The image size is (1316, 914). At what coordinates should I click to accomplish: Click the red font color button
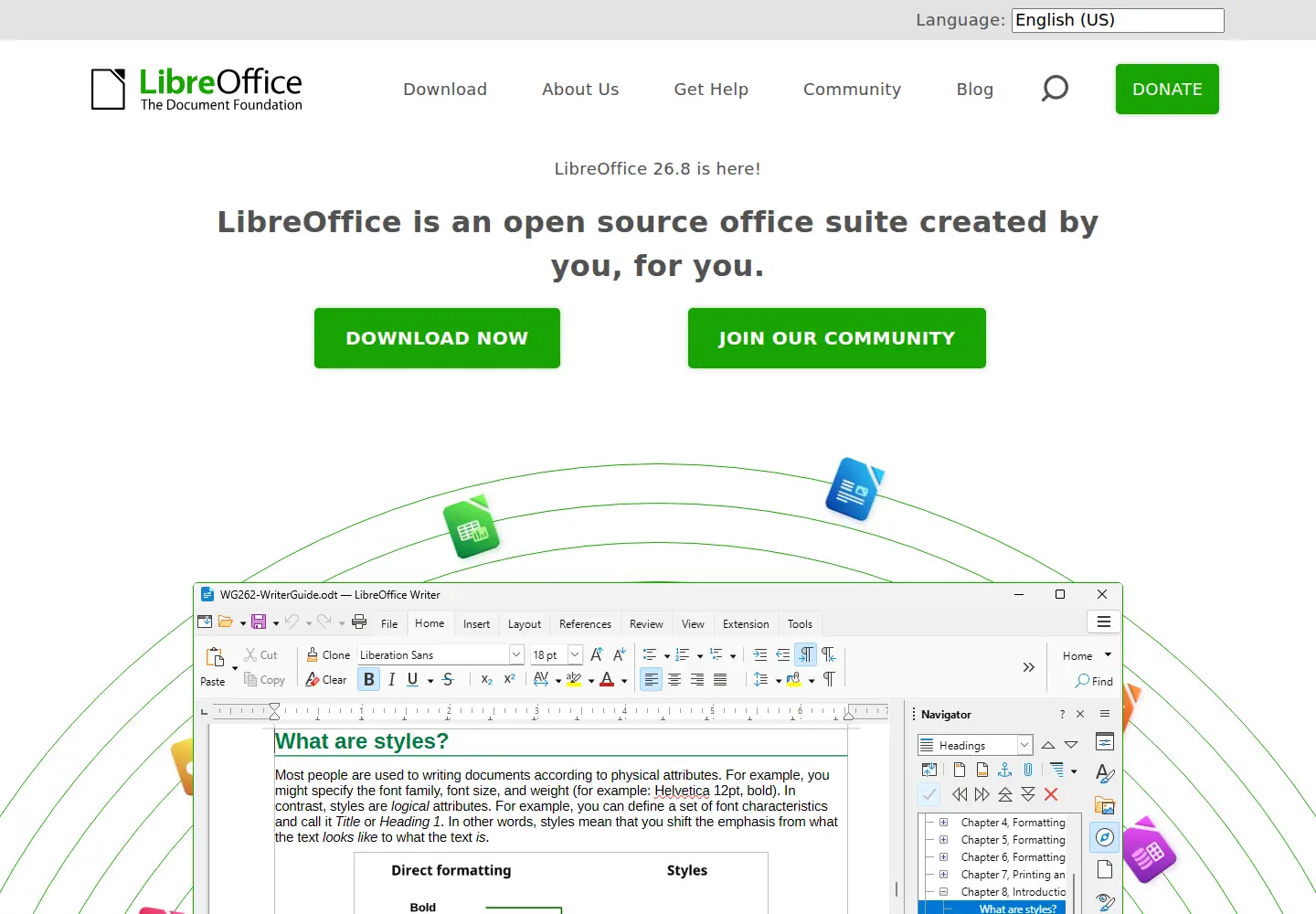607,679
